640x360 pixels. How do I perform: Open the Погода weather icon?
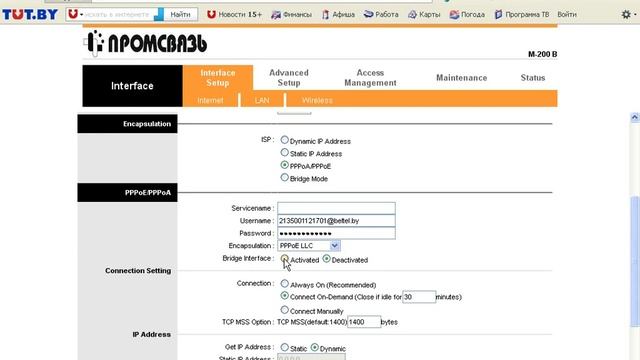pyautogui.click(x=454, y=14)
